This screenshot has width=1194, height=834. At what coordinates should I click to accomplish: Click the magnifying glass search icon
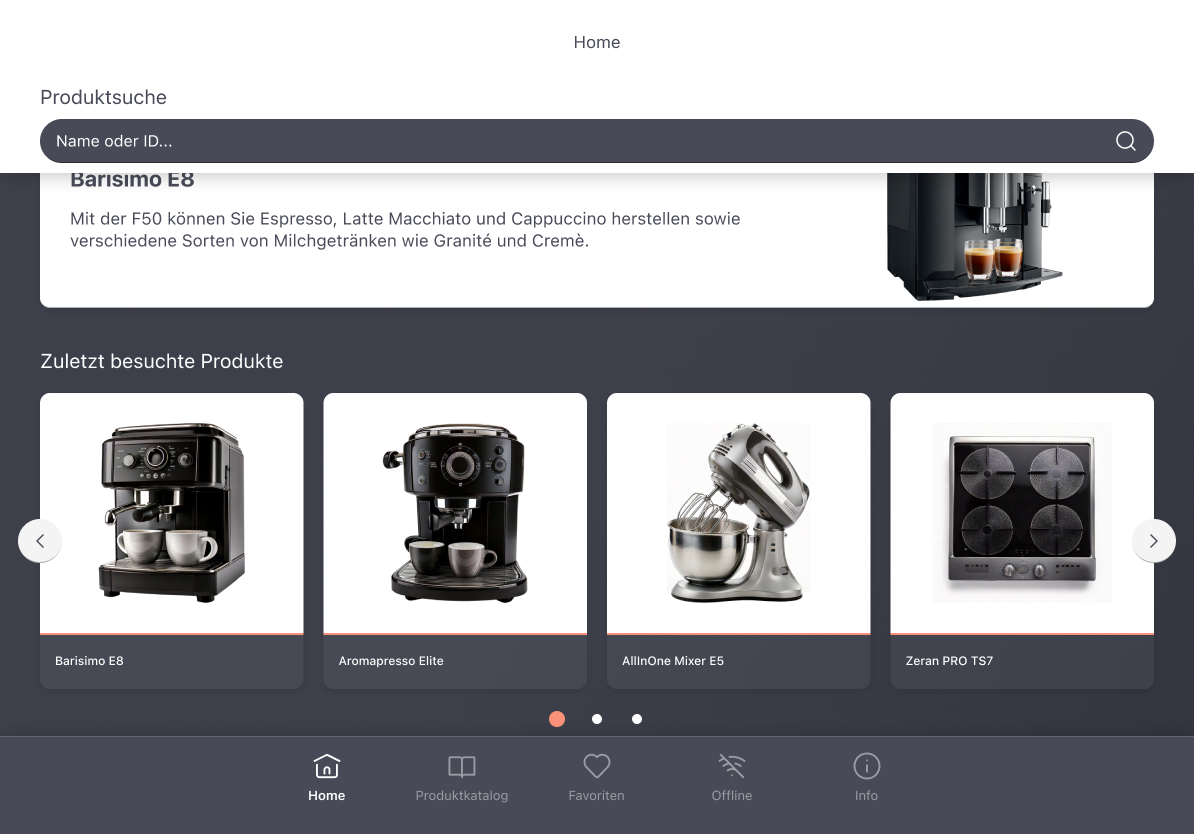pos(1125,141)
